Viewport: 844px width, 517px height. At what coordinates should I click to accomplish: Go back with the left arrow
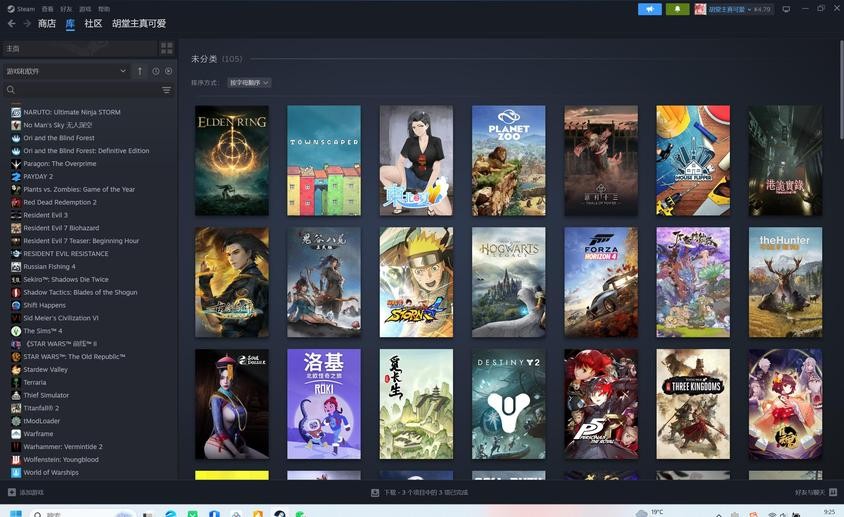[12, 24]
